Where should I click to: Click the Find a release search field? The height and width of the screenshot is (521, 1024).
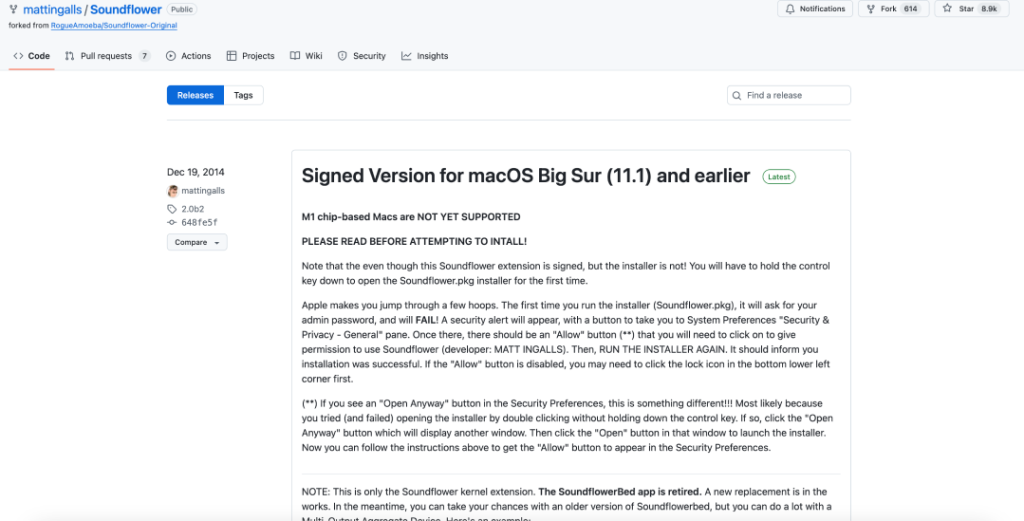(x=795, y=95)
